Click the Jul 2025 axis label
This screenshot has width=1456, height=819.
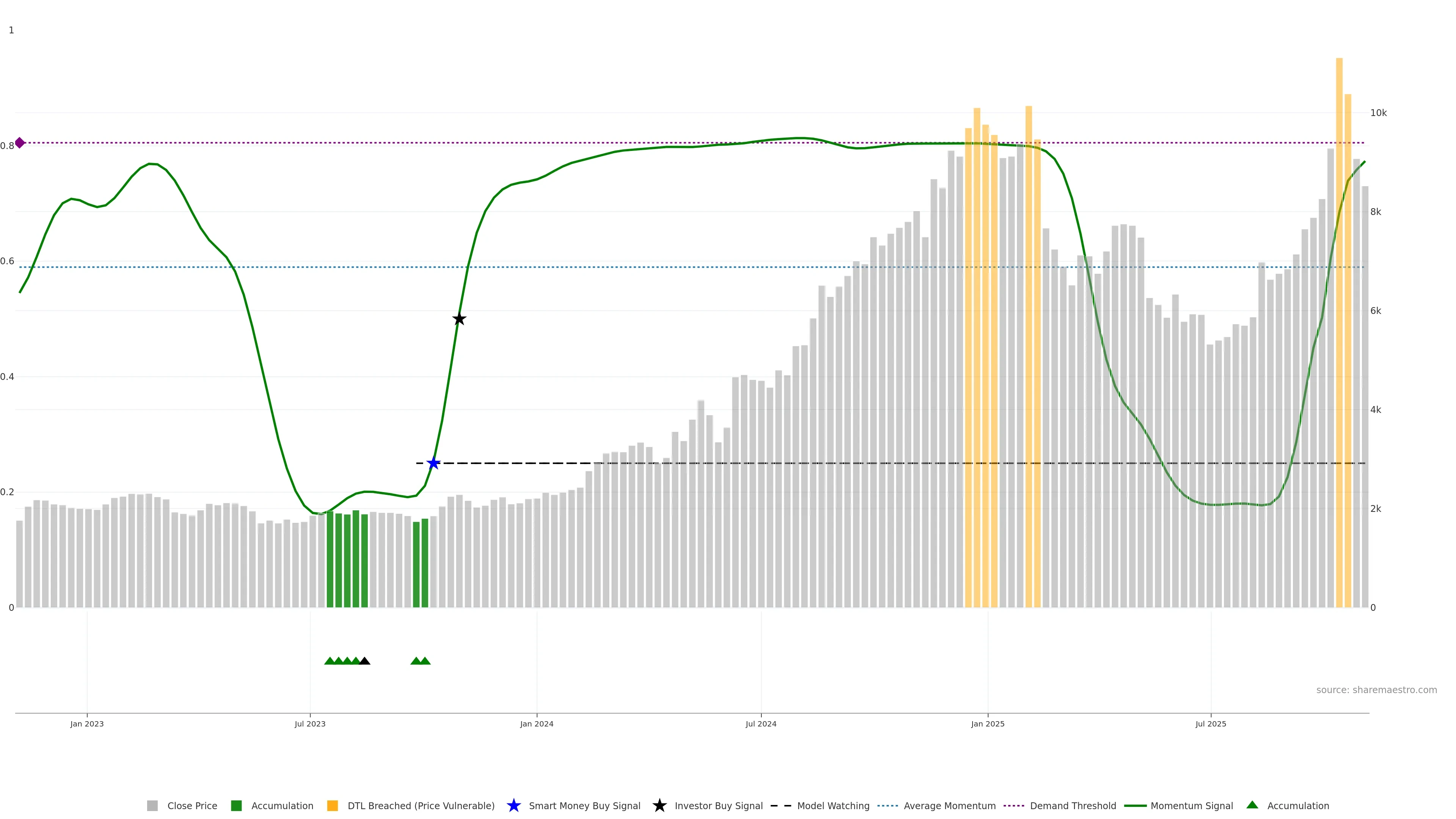pos(1211,723)
